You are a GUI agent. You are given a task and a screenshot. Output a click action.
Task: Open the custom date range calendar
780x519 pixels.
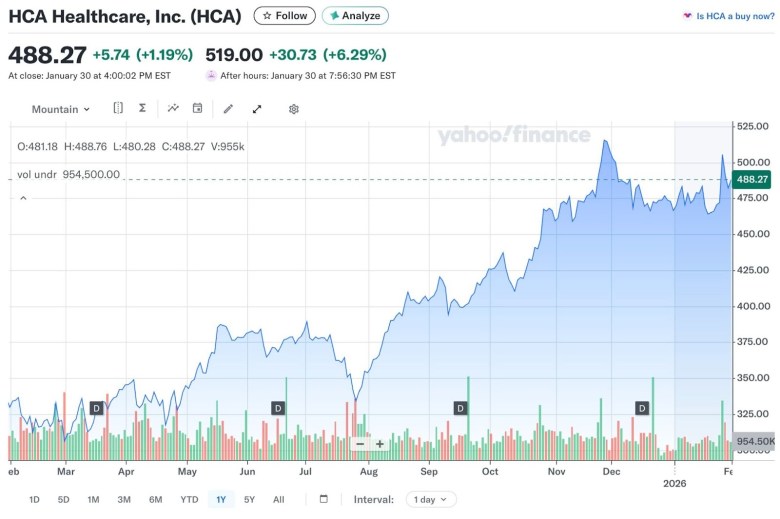tap(323, 499)
